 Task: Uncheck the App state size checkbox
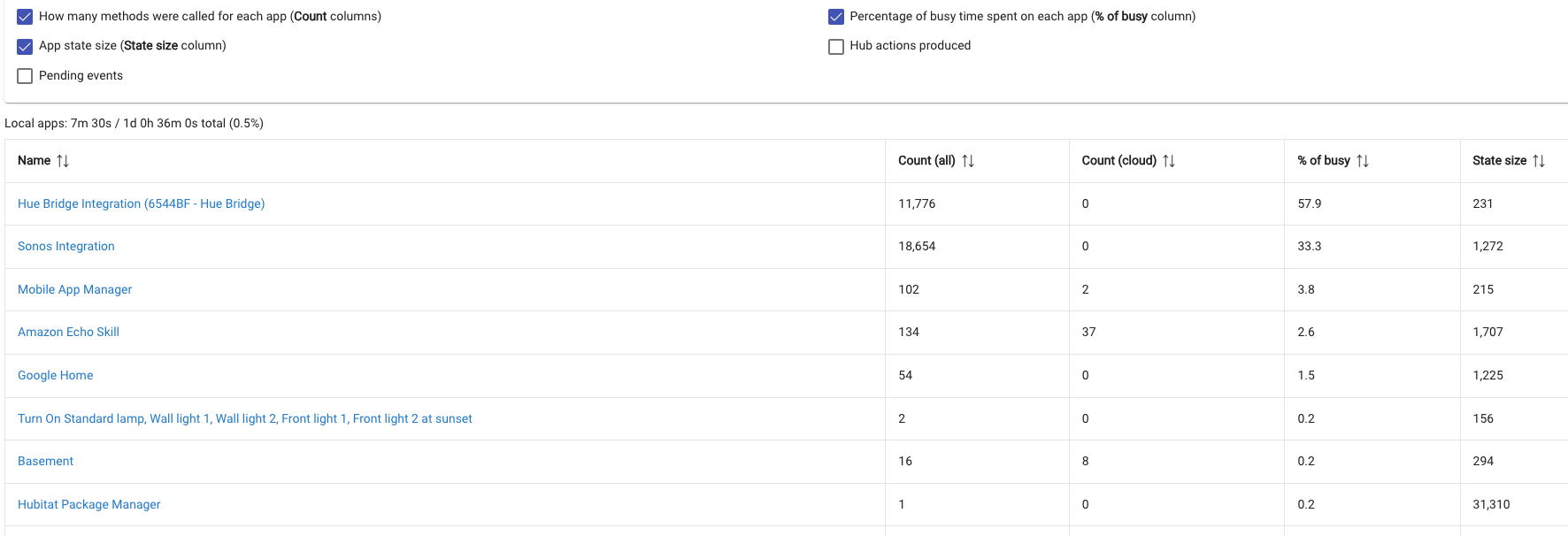[25, 46]
